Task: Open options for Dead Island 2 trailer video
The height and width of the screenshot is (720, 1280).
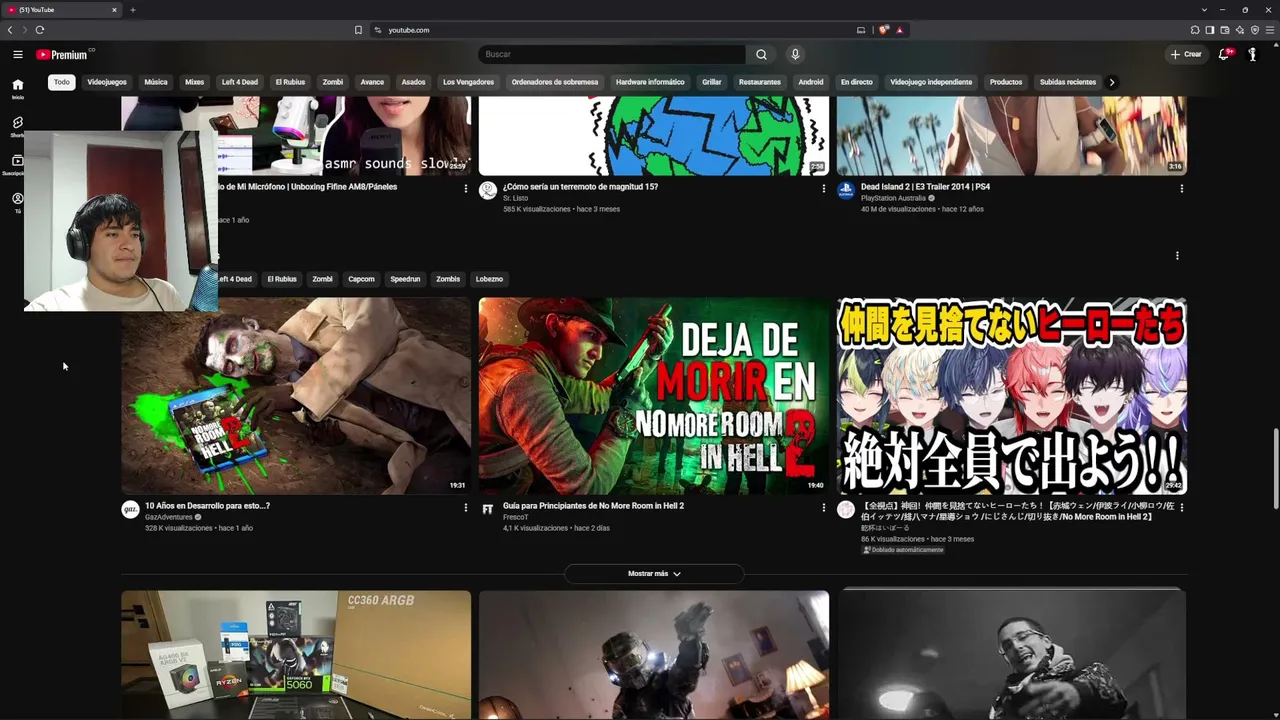Action: point(1182,188)
